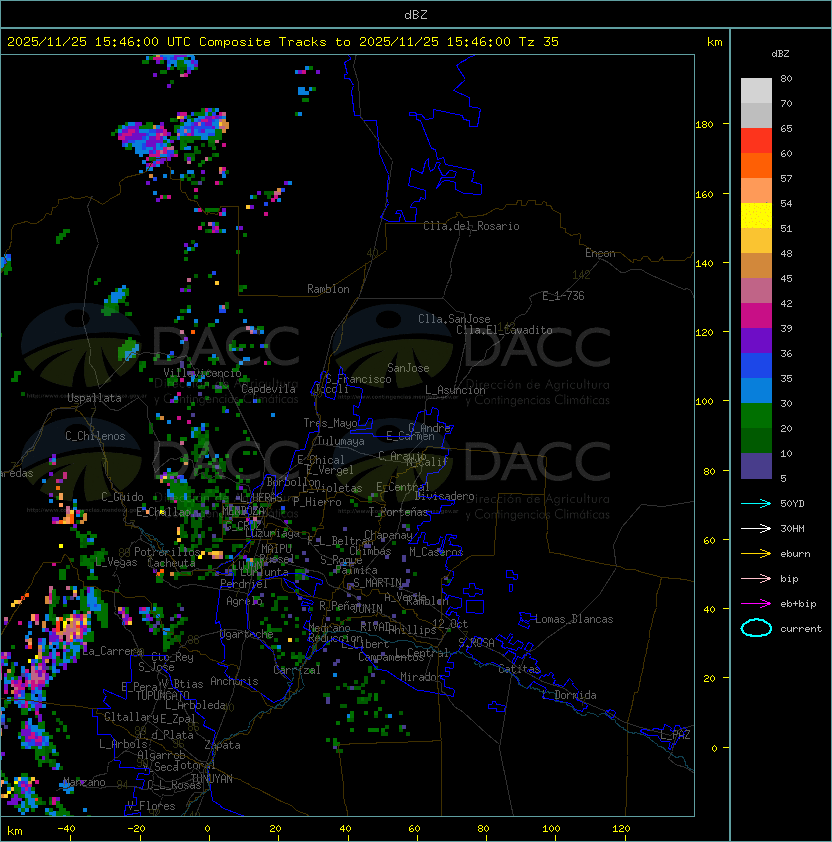
Task: Click the 'L_Dormida' map label
Action: click(x=569, y=695)
